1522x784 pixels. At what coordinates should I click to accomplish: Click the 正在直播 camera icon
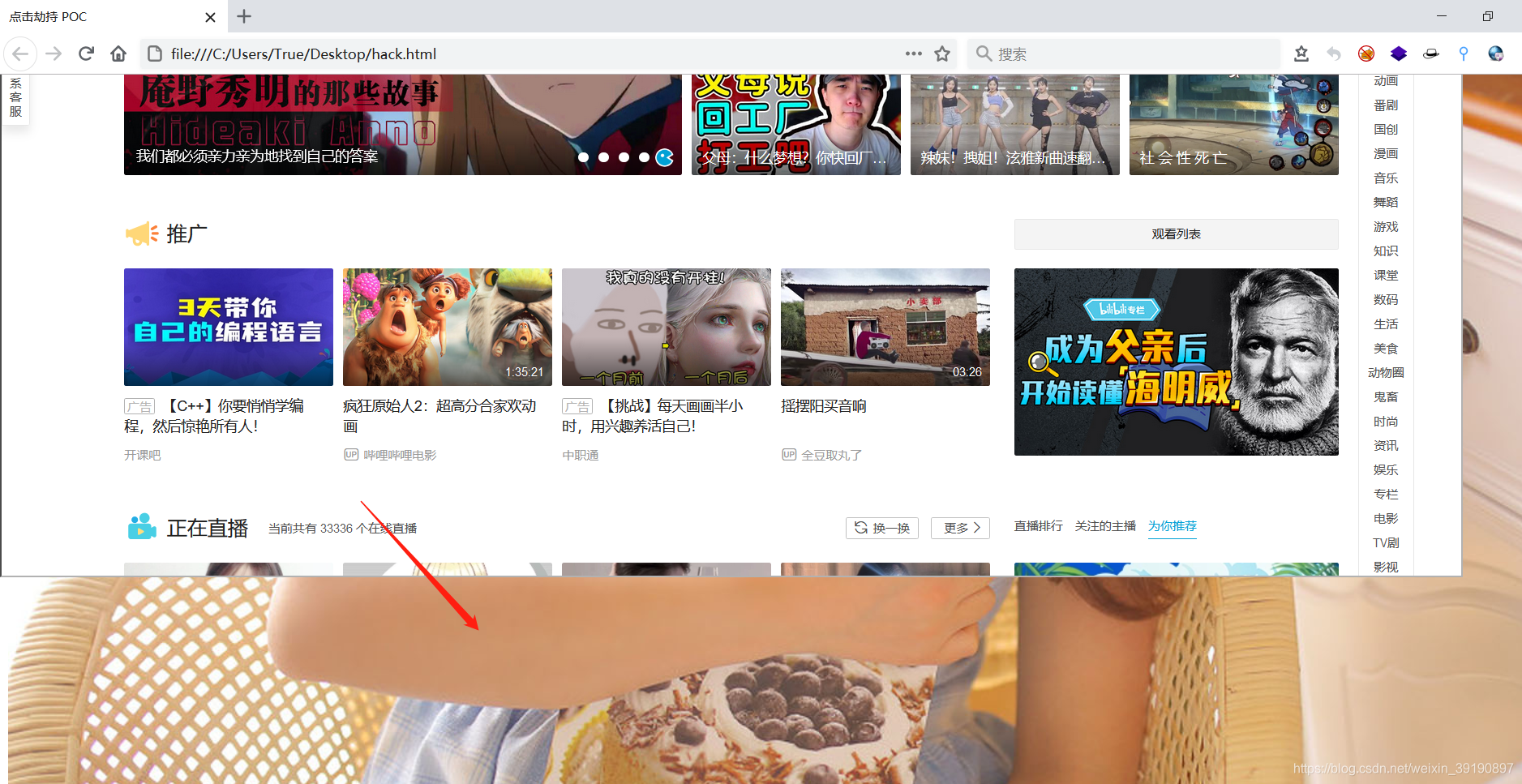[x=142, y=527]
